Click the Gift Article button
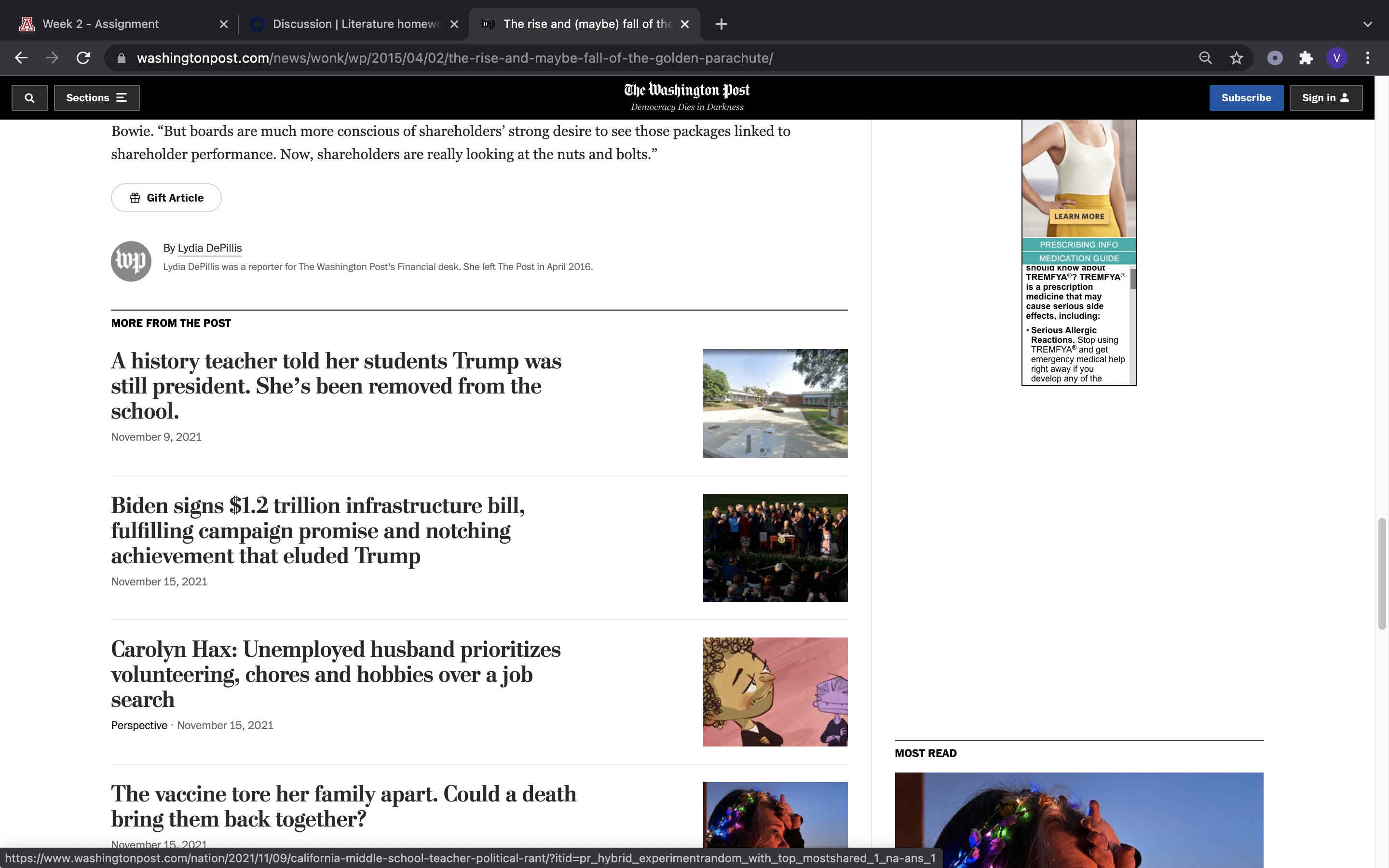The image size is (1389, 868). pyautogui.click(x=166, y=198)
